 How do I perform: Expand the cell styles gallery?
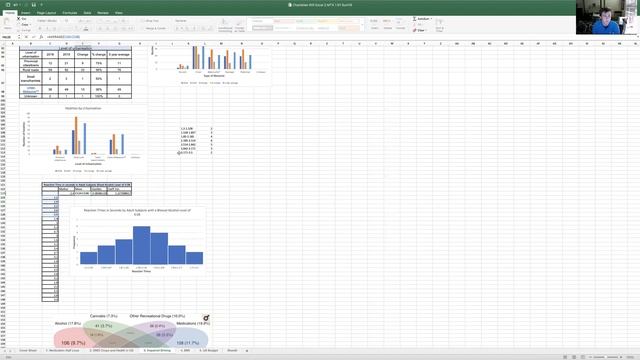click(x=362, y=25)
